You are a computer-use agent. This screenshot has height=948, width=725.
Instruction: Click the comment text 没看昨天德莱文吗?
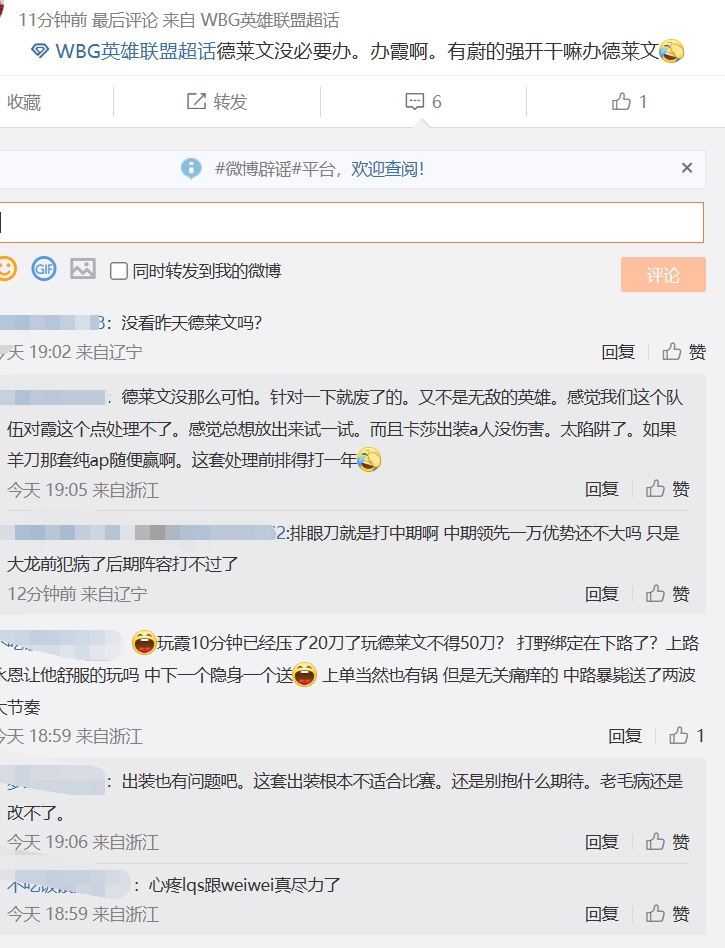click(x=192, y=323)
